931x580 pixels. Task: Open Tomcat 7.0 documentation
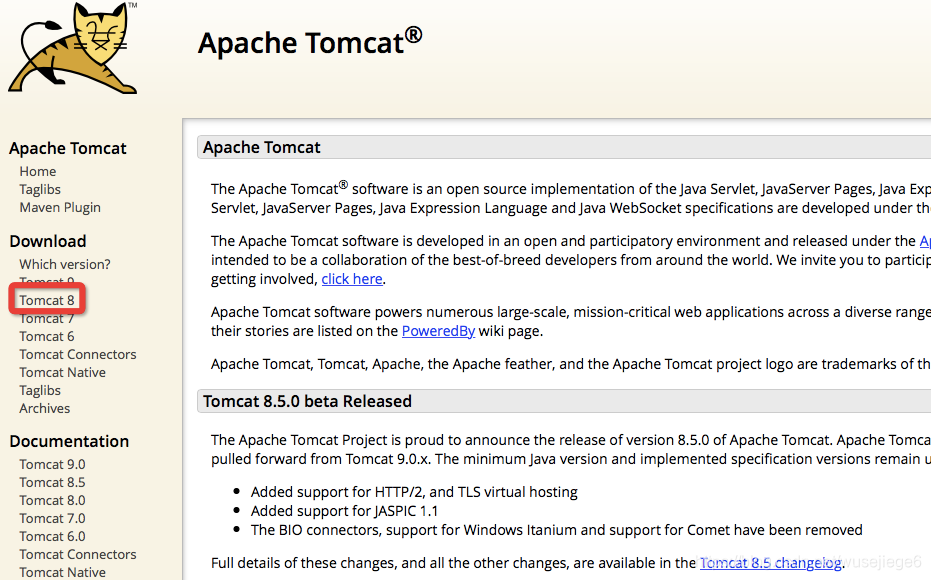point(52,518)
